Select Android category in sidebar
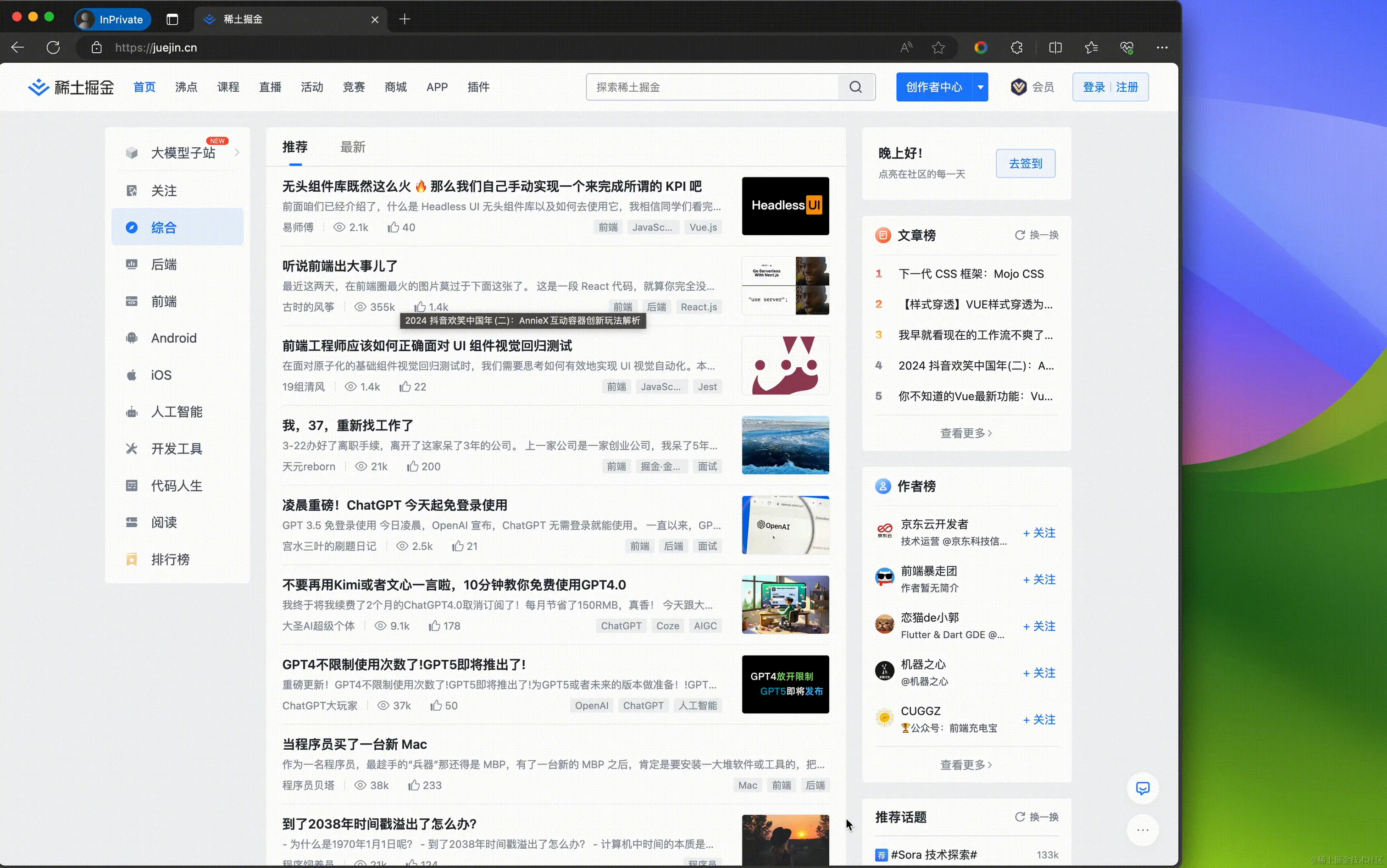This screenshot has height=868, width=1387. 178,338
